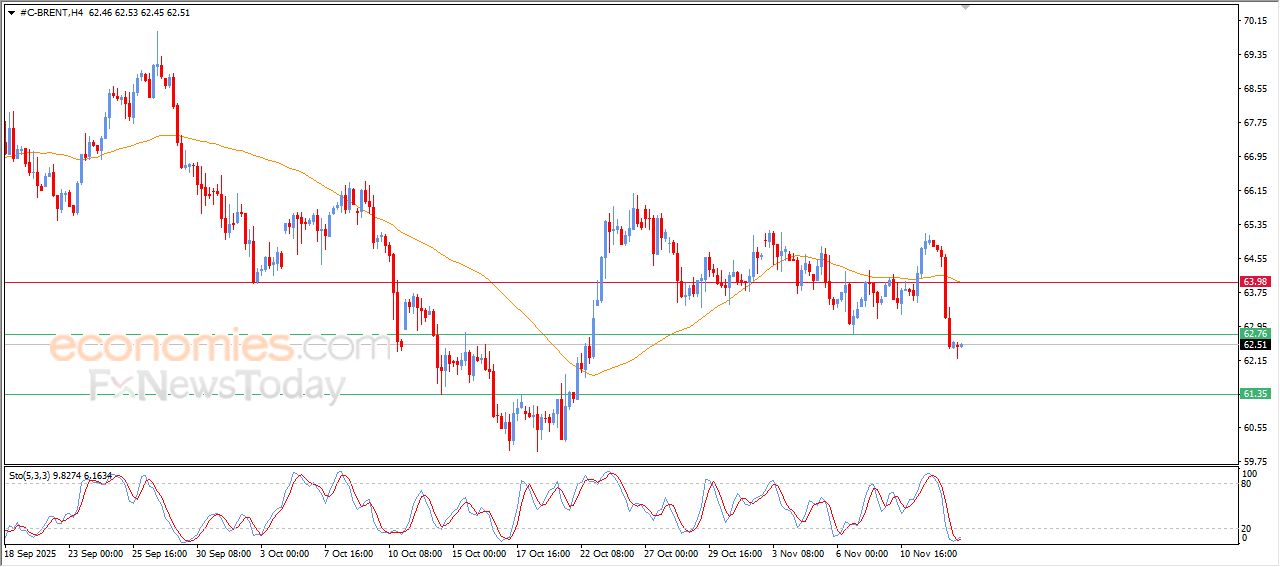Select the green 61.35 price tag

1255,394
